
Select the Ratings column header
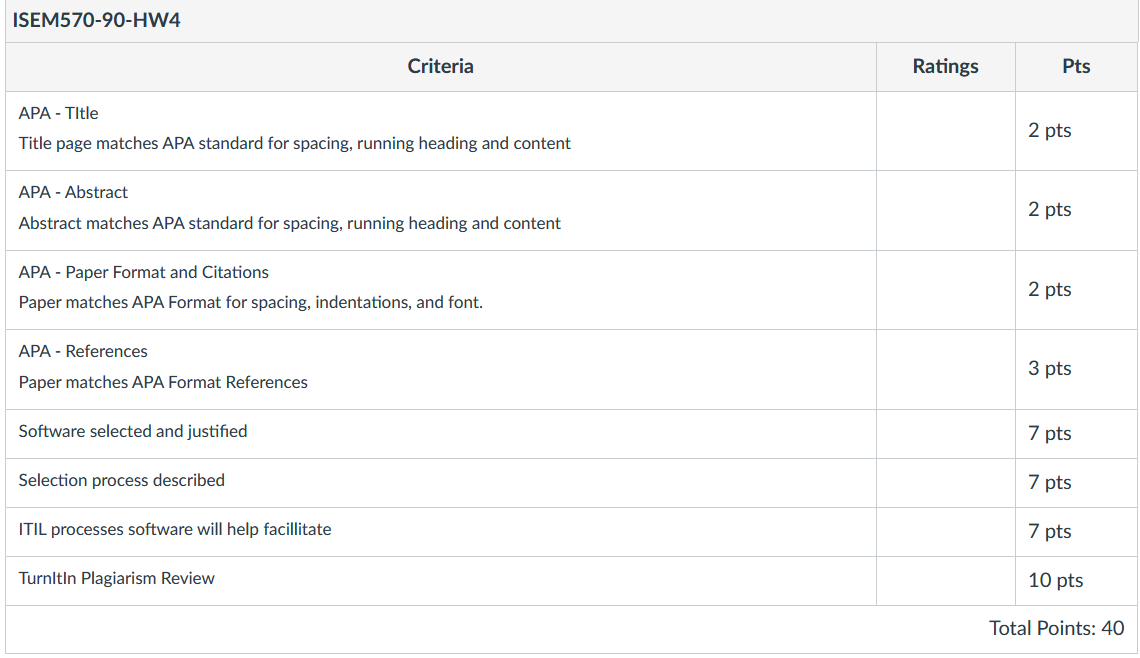(945, 67)
